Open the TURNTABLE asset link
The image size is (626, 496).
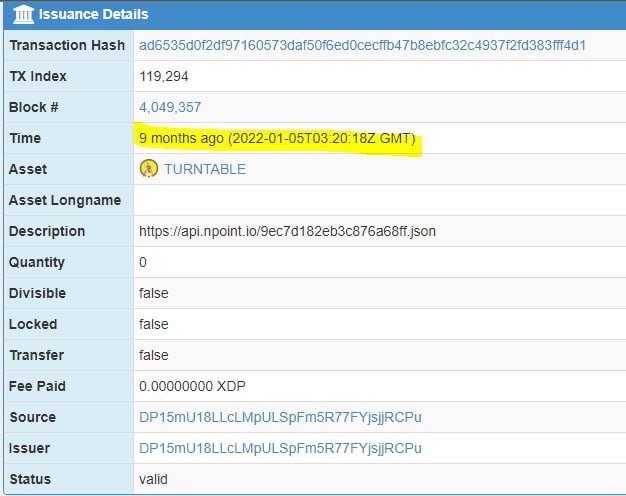(x=205, y=169)
